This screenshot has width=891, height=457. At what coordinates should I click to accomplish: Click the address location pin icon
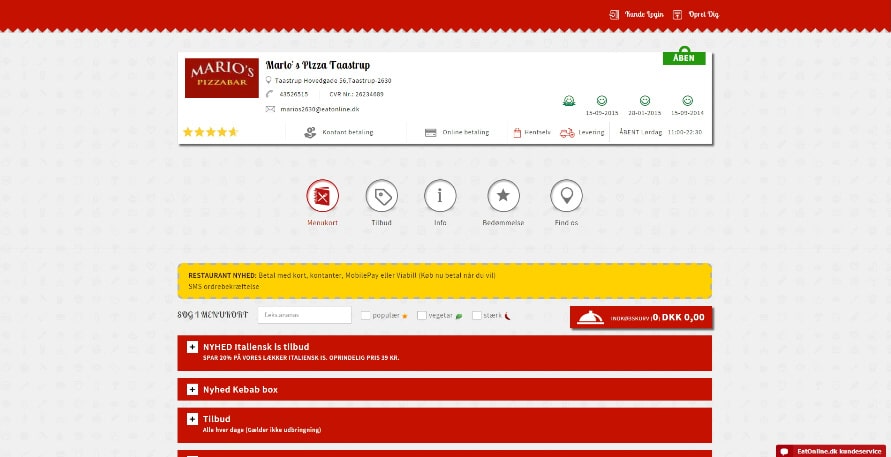pyautogui.click(x=269, y=80)
